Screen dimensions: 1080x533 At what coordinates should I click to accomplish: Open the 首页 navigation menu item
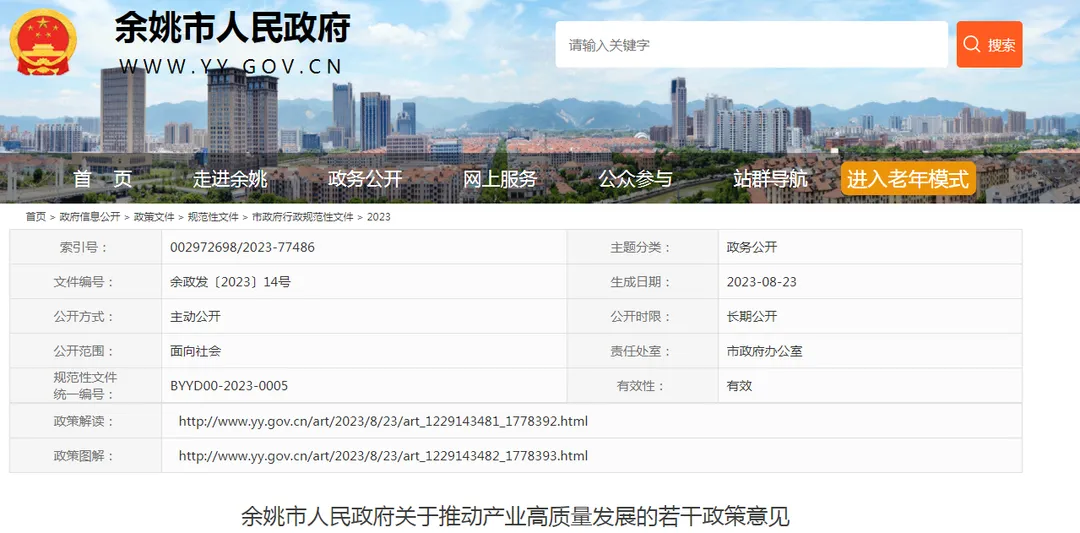(x=103, y=179)
